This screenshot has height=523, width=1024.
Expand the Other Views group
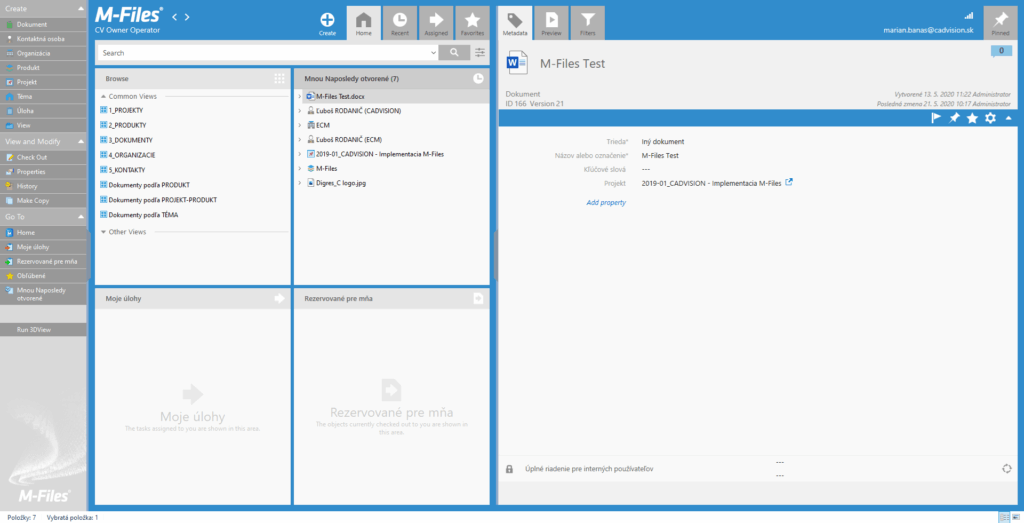103,232
